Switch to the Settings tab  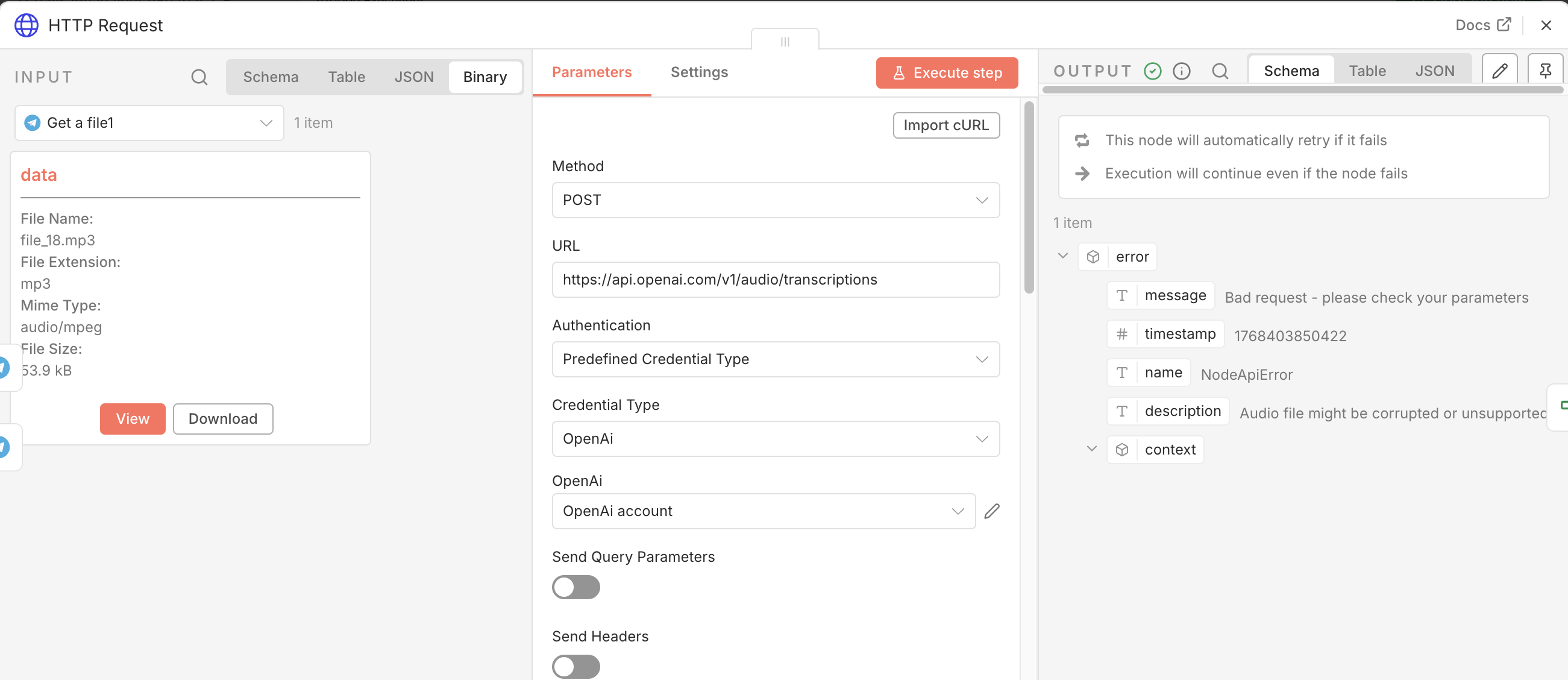699,72
